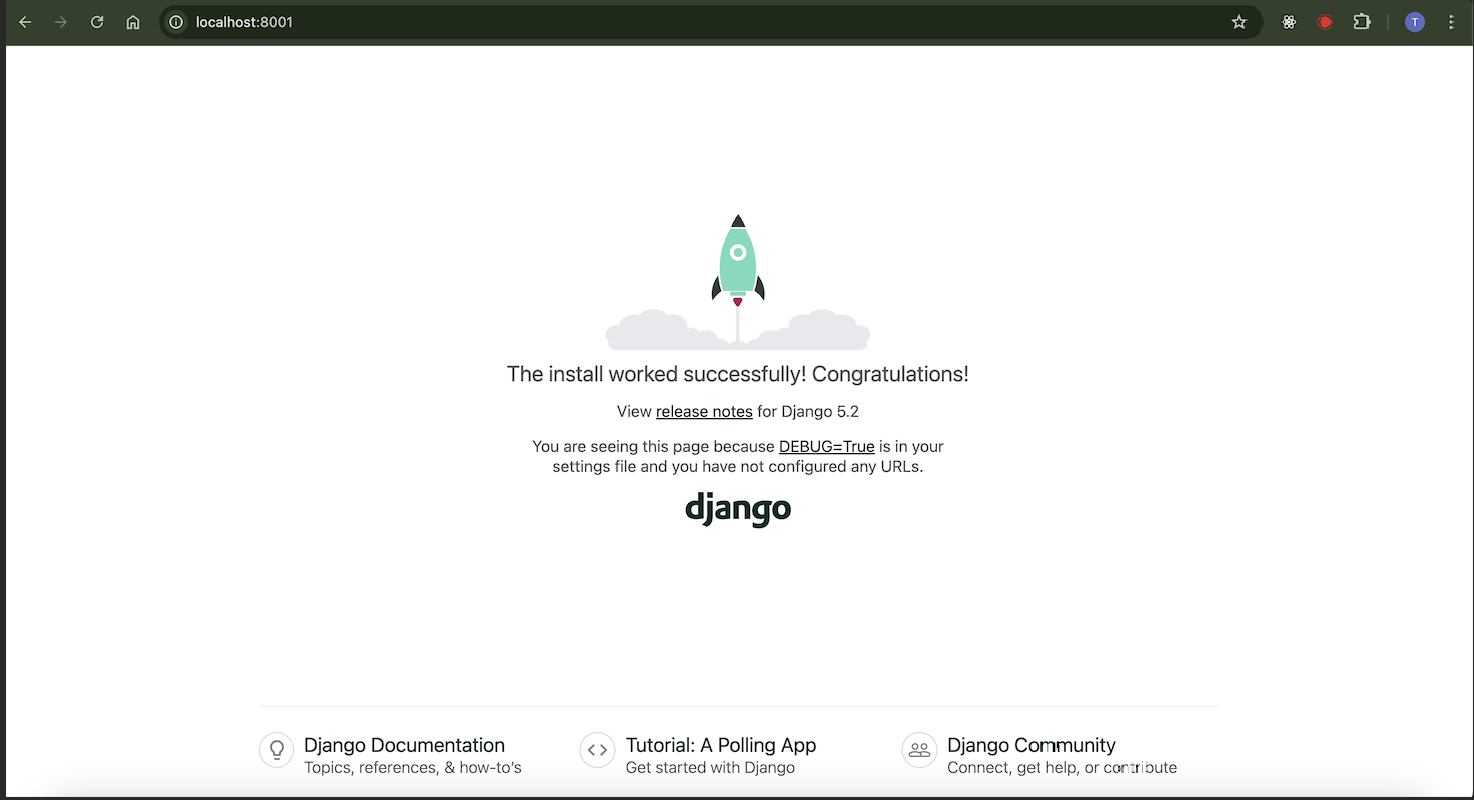Screen dimensions: 1474x800
Task: Click the browser back arrow
Action: (25, 22)
